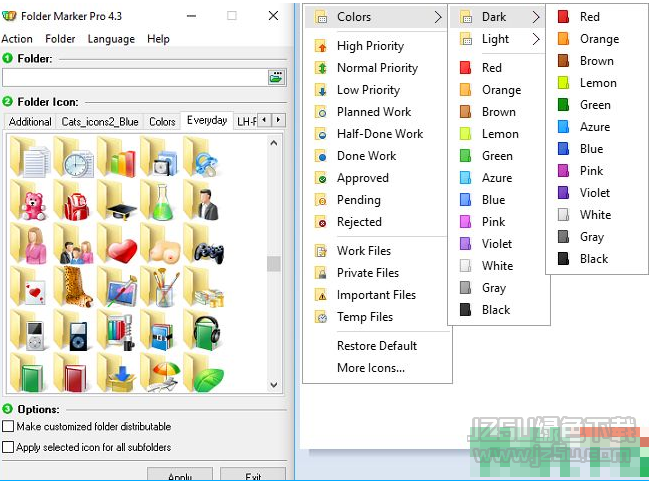Switch to the Additional tab
The width and height of the screenshot is (649, 481).
click(x=30, y=122)
